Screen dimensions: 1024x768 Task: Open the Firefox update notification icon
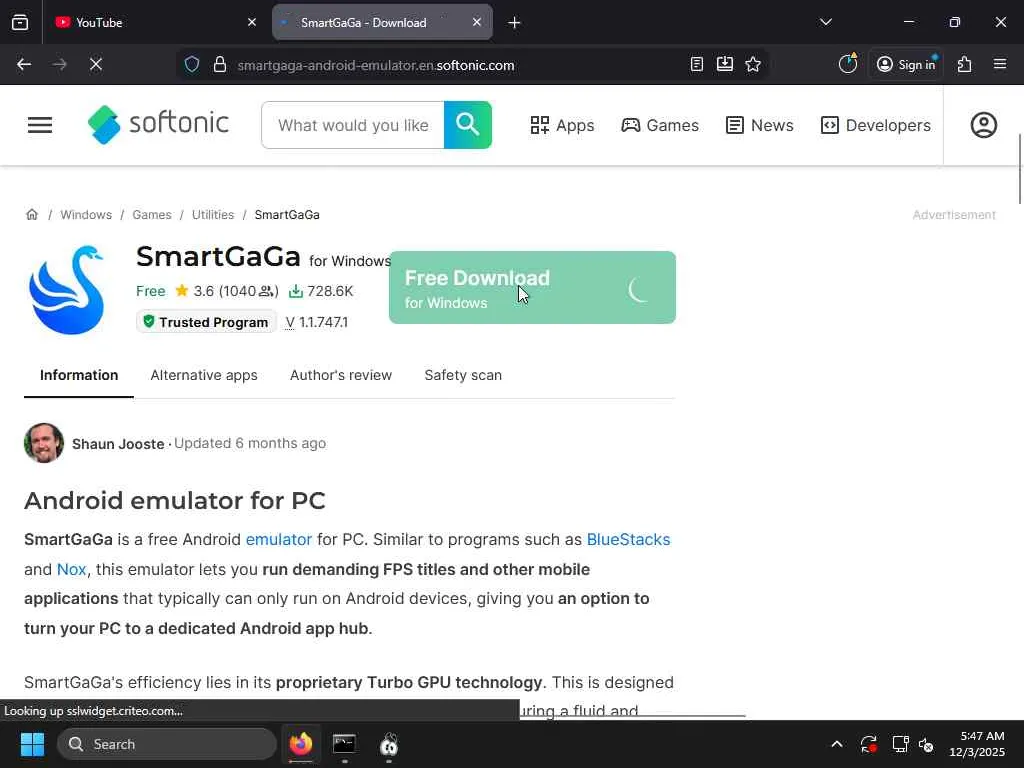click(x=848, y=63)
